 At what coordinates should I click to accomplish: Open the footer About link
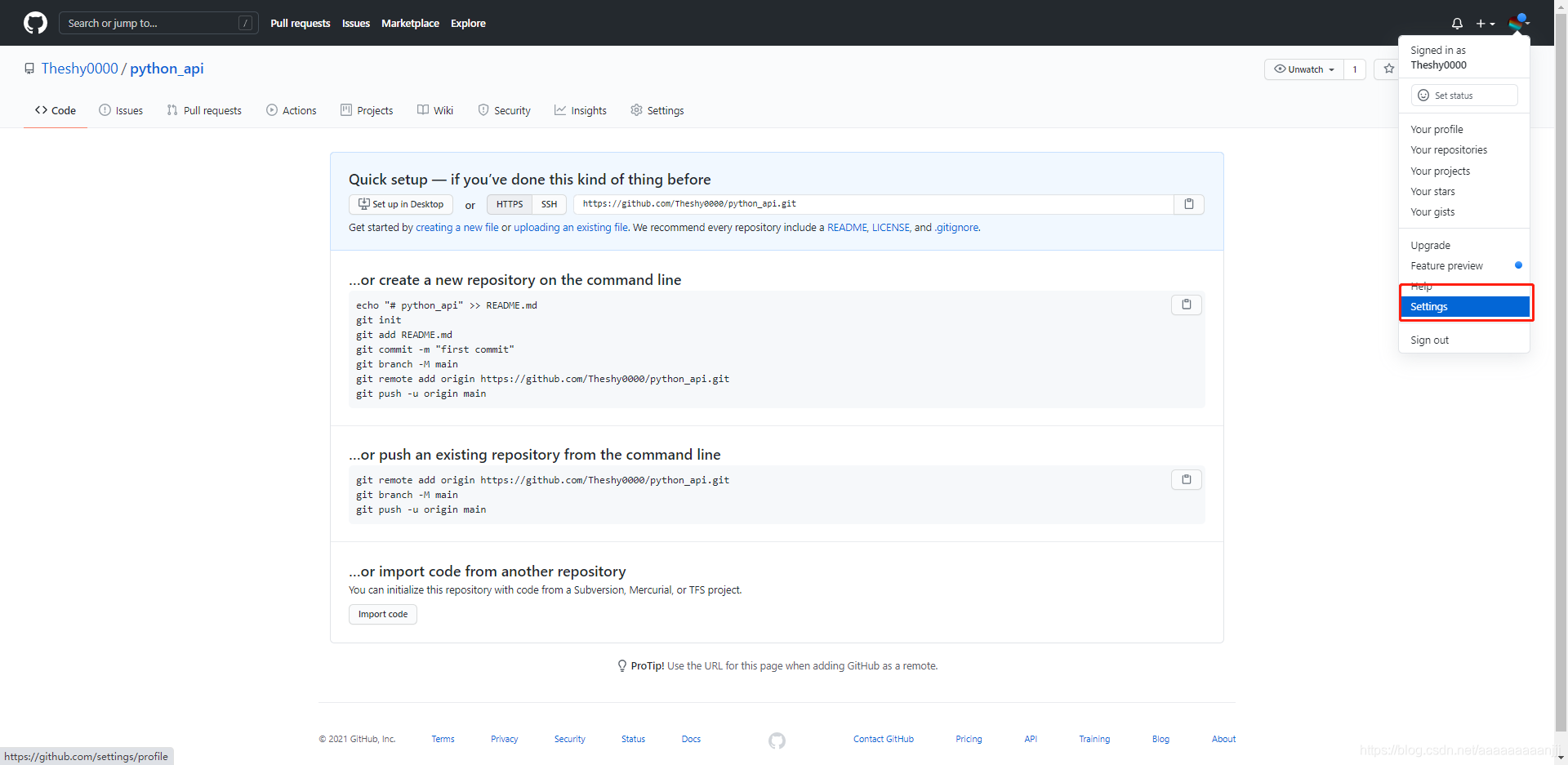(1223, 739)
